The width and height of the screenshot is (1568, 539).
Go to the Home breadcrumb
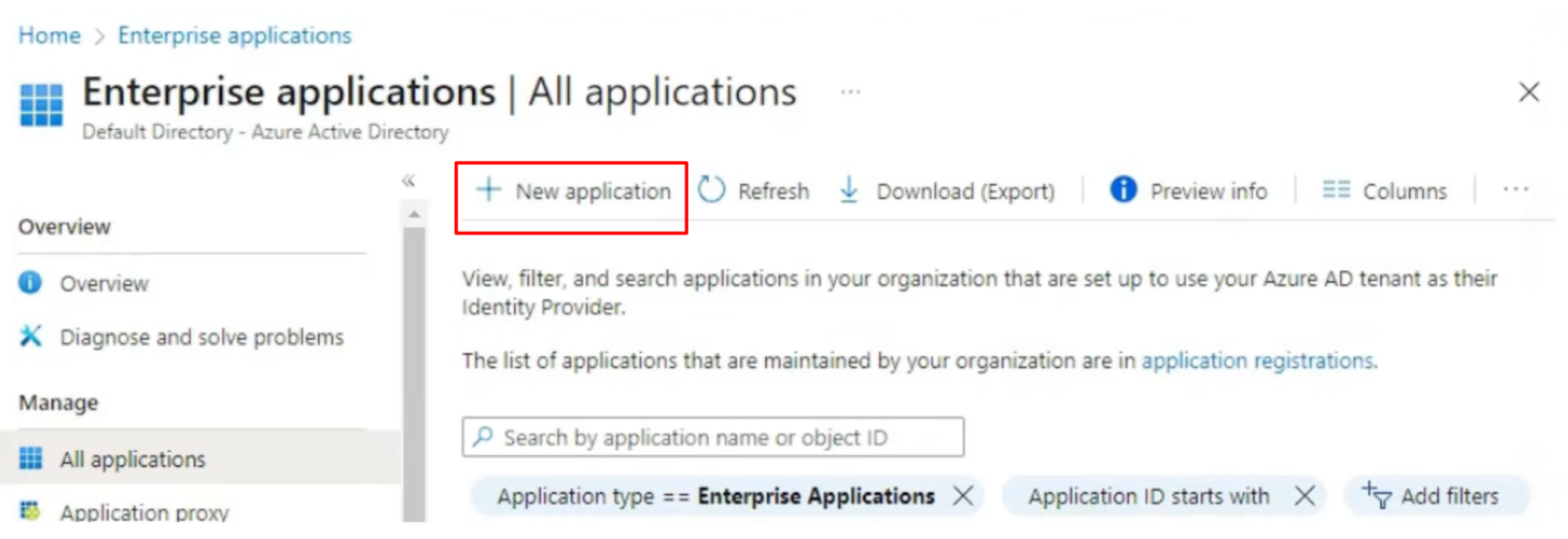(x=49, y=35)
